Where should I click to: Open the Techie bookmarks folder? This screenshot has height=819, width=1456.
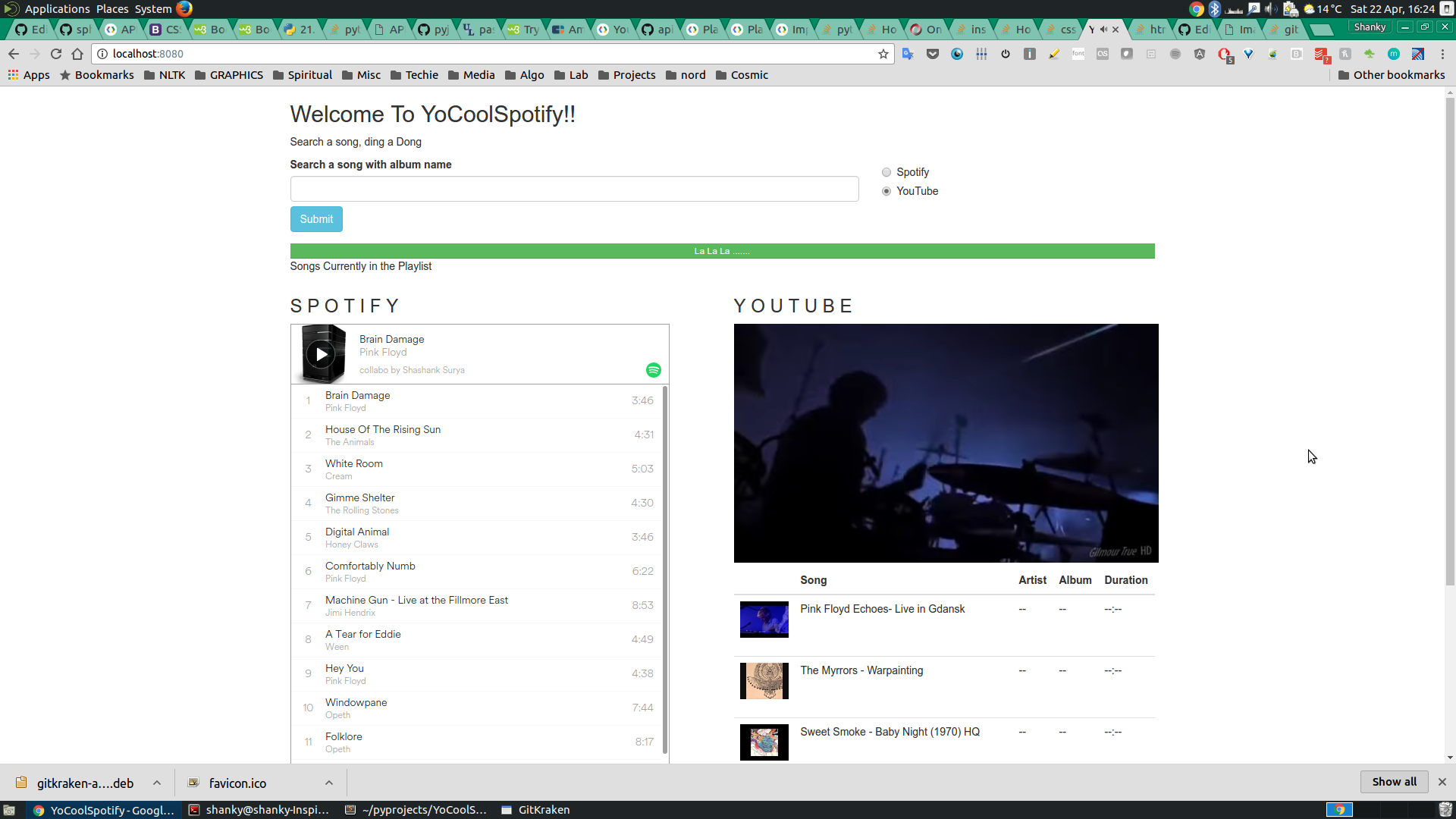(414, 75)
